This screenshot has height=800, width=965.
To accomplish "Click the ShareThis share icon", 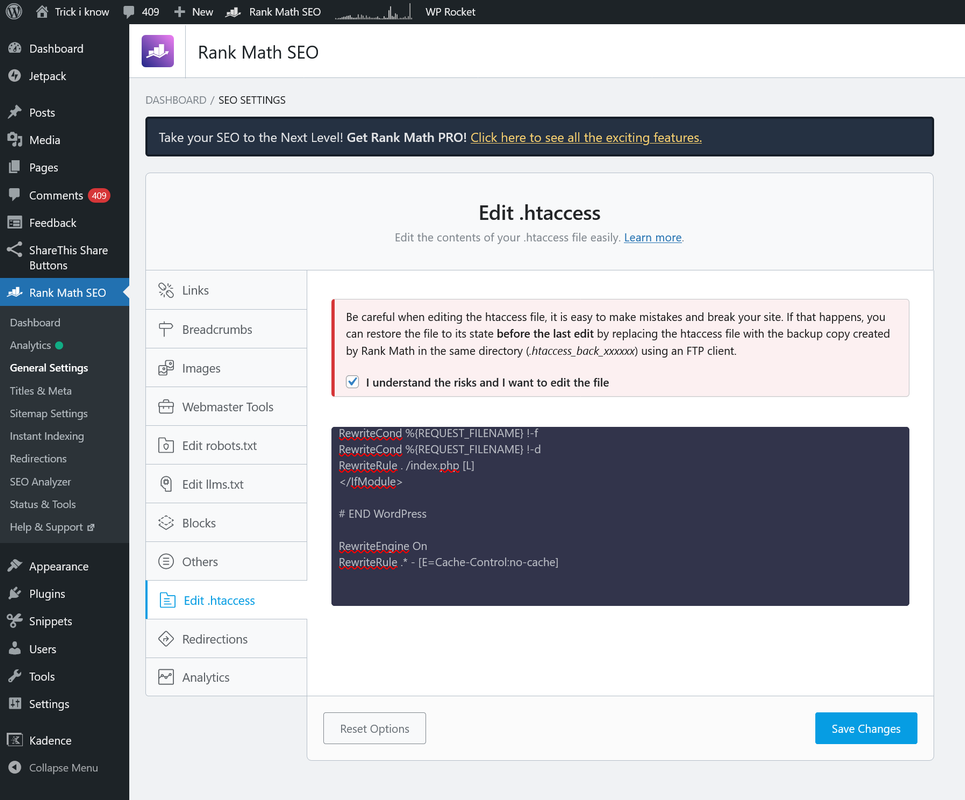I will pyautogui.click(x=15, y=249).
